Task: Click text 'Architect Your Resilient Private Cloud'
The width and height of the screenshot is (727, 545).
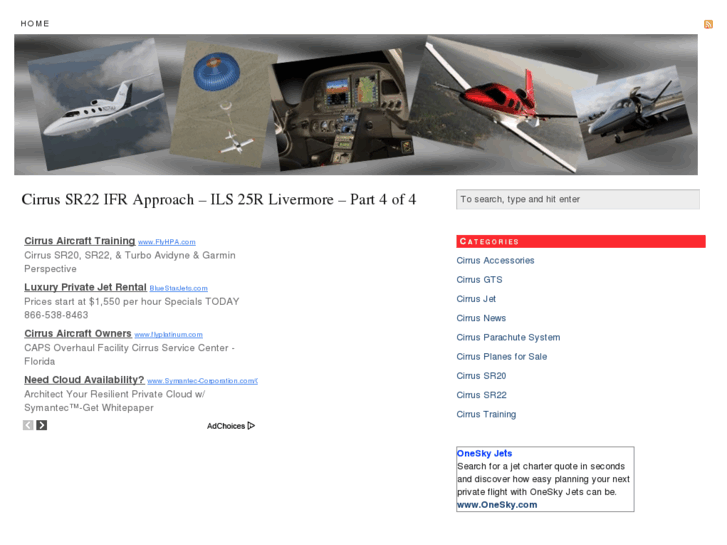Action: 108,394
